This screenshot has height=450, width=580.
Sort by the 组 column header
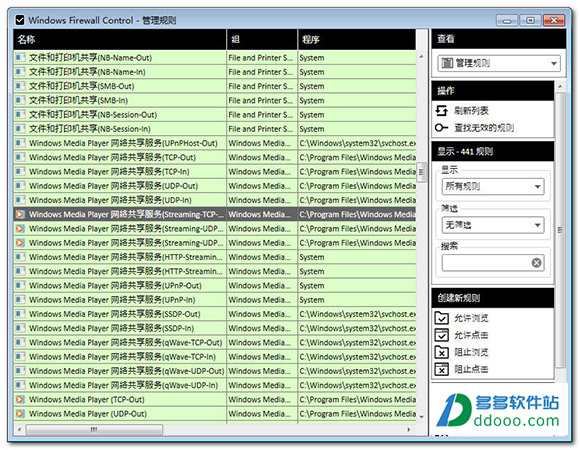pos(262,39)
